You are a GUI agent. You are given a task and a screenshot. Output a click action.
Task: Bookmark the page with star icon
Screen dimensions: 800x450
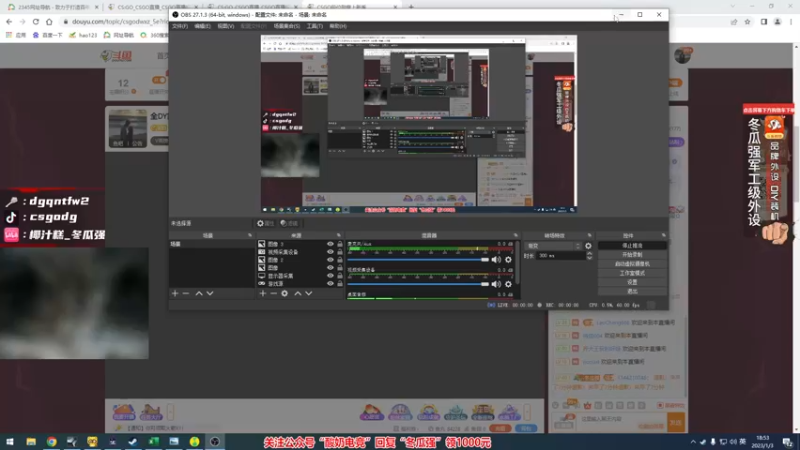(x=747, y=22)
